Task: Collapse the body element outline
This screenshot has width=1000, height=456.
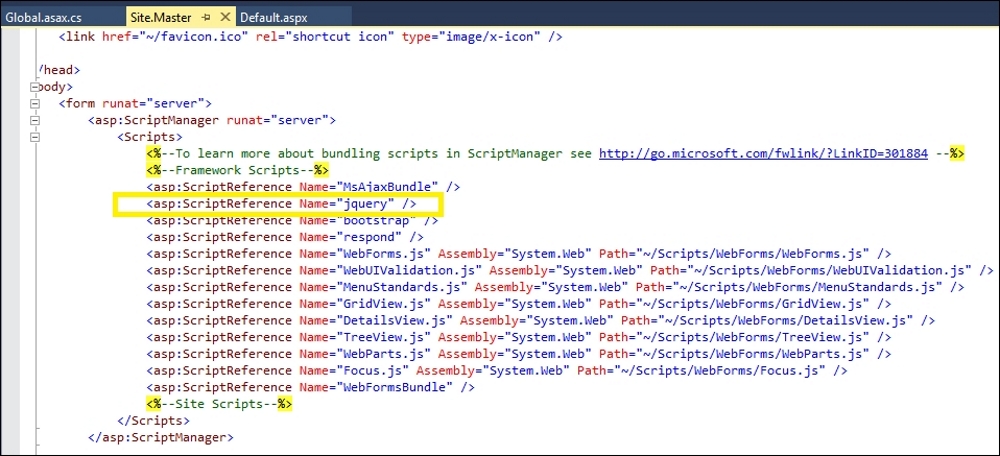Action: click(36, 86)
